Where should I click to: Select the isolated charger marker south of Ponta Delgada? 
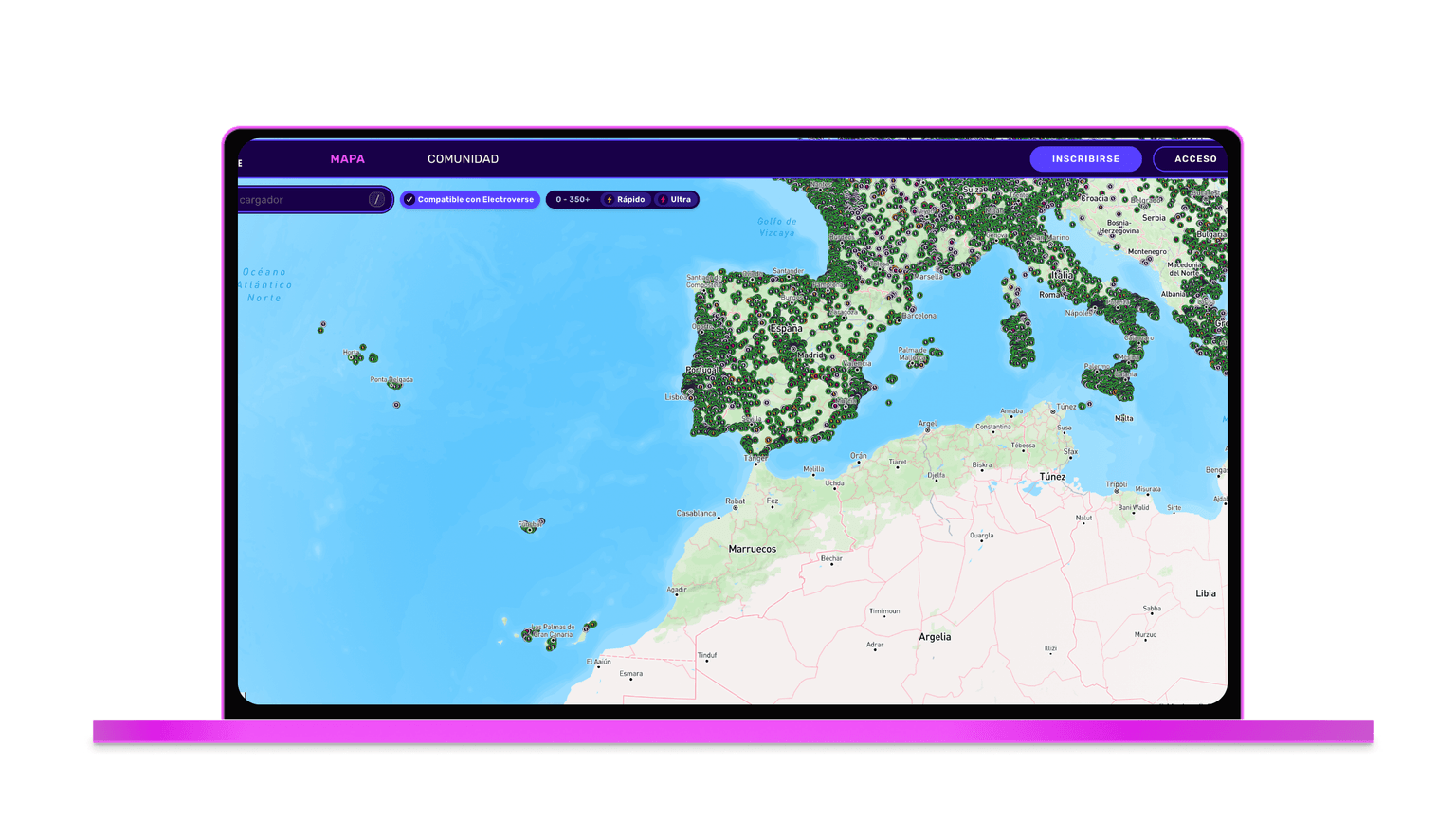397,405
